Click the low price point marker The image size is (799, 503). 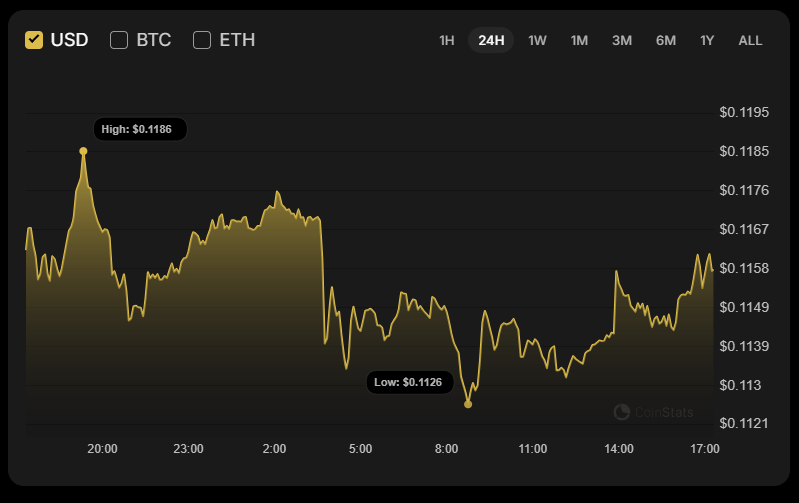tap(468, 404)
